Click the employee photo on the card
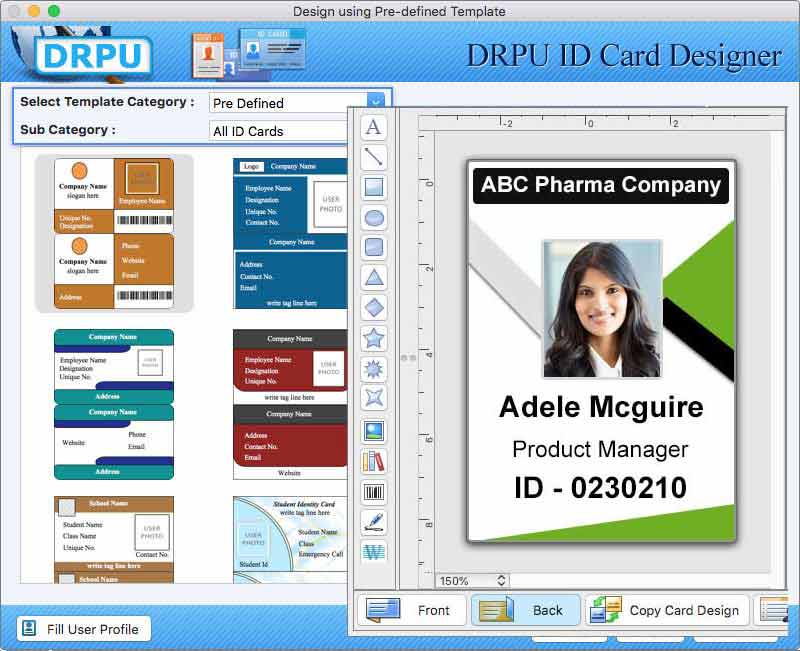The height and width of the screenshot is (651, 800). [602, 308]
